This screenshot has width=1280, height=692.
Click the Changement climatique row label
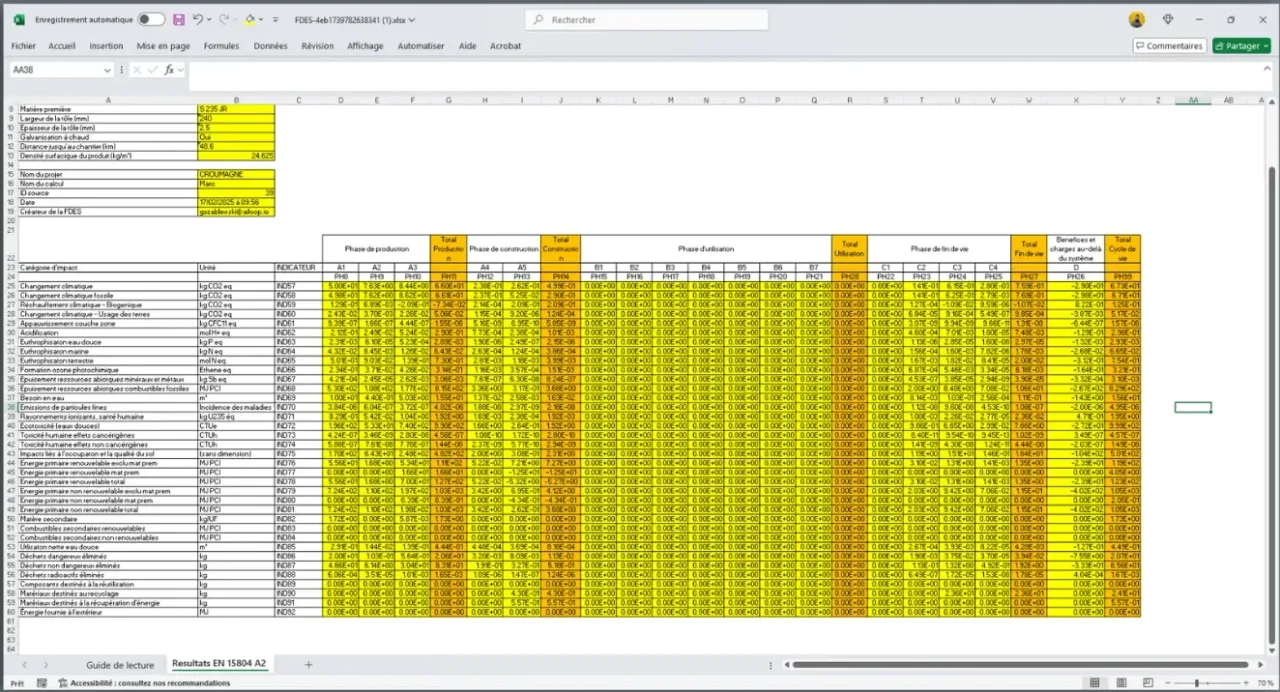(x=108, y=286)
